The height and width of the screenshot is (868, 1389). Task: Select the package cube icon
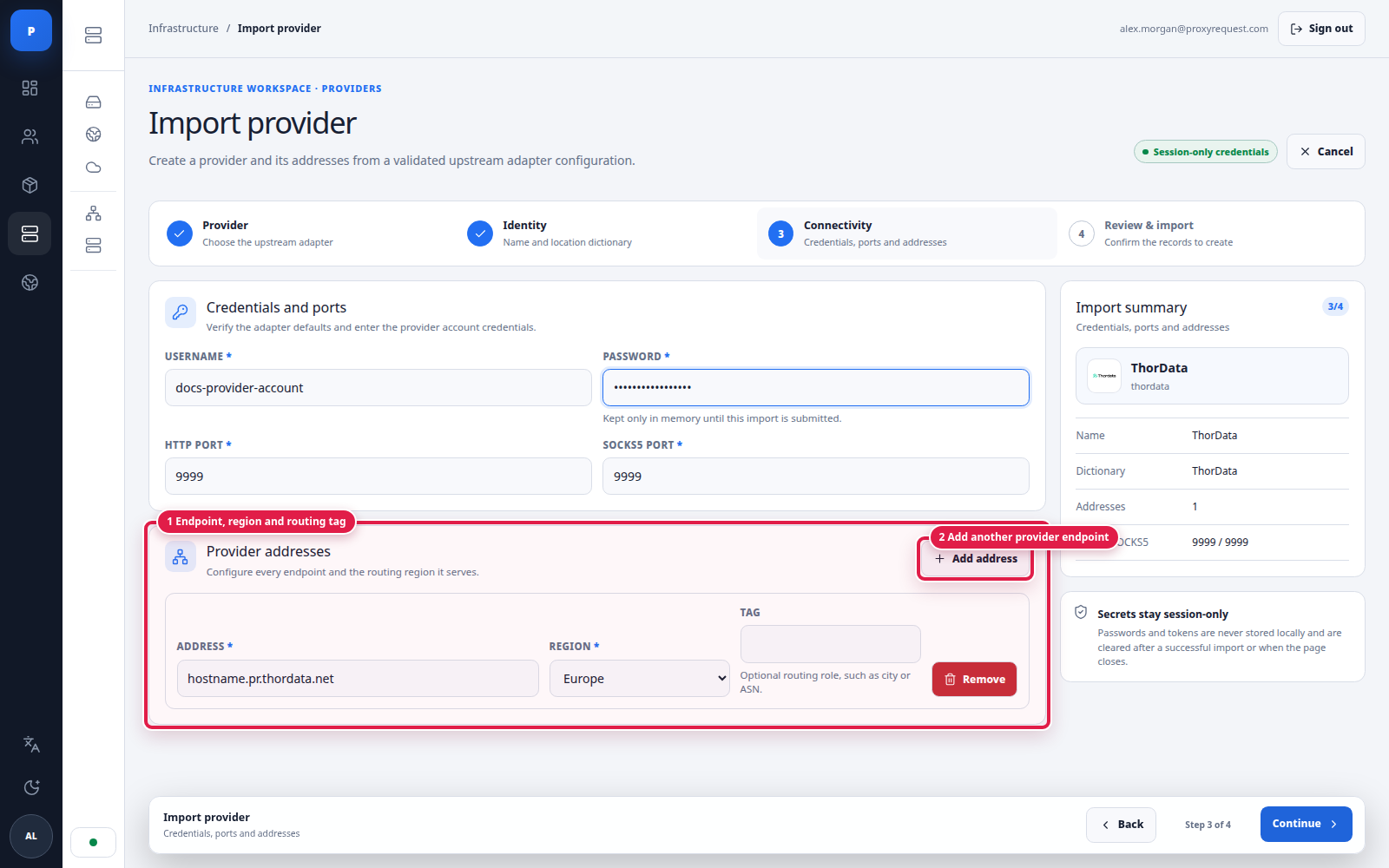pyautogui.click(x=30, y=185)
